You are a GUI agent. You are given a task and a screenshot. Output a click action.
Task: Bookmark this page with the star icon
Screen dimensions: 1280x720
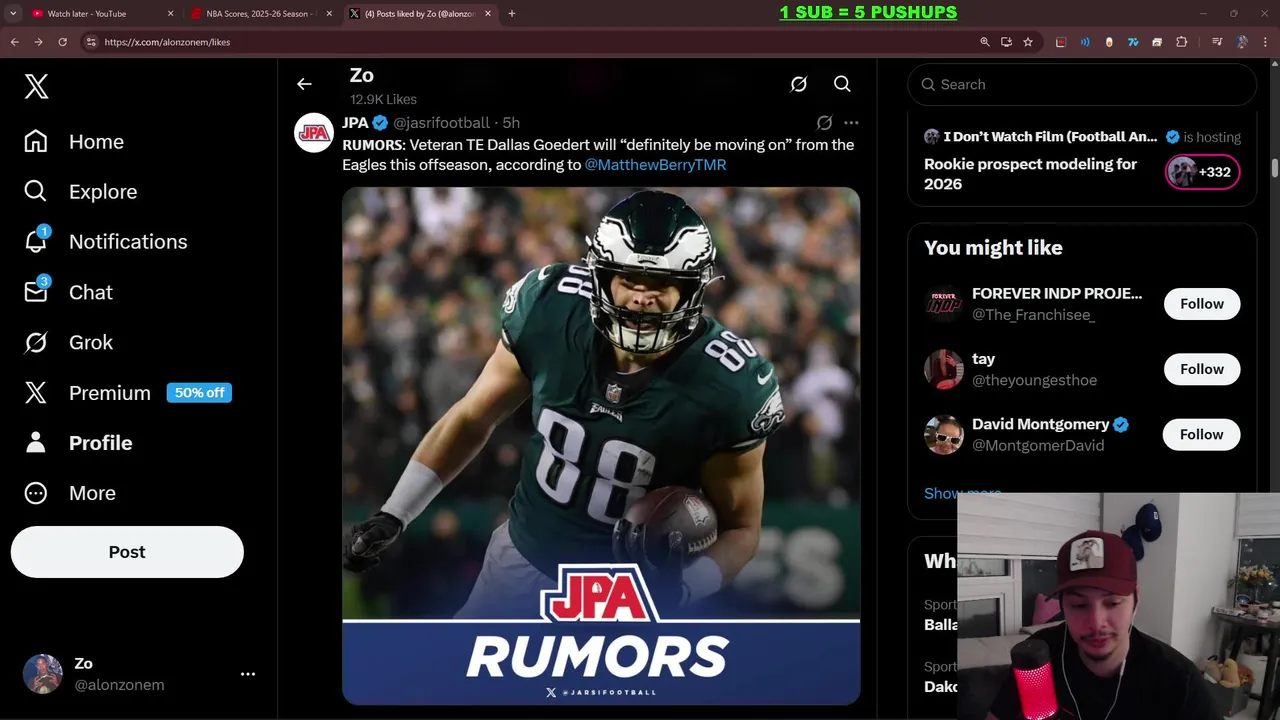click(1028, 42)
